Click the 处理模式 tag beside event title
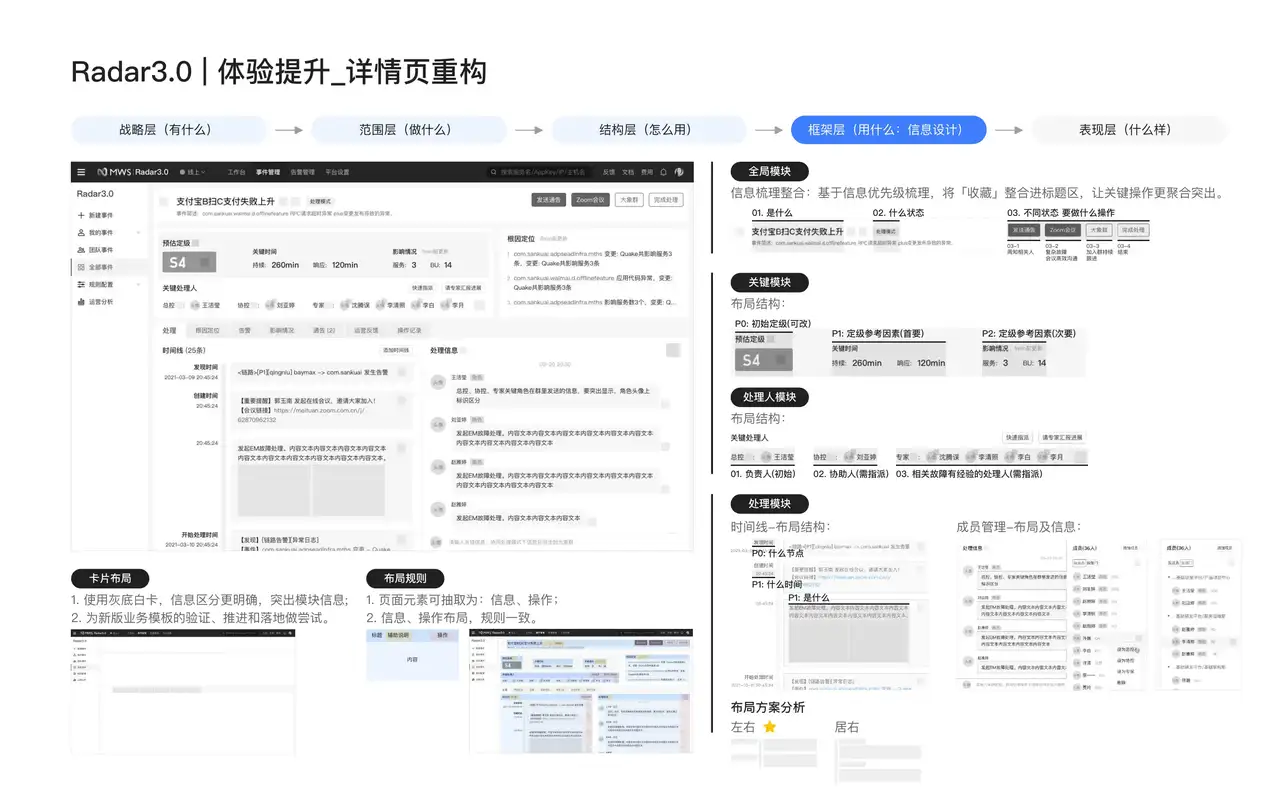The image size is (1280, 800). click(x=319, y=201)
